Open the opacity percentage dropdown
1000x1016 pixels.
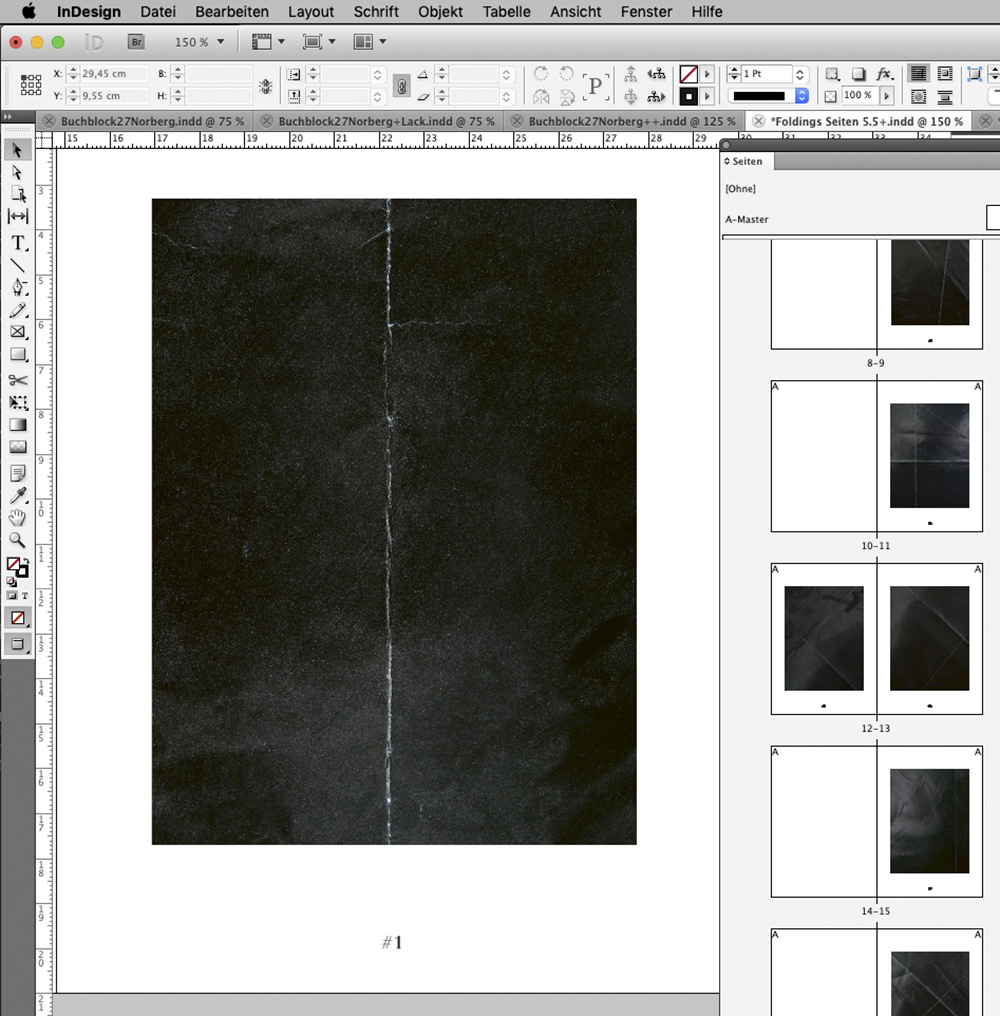pyautogui.click(x=887, y=98)
